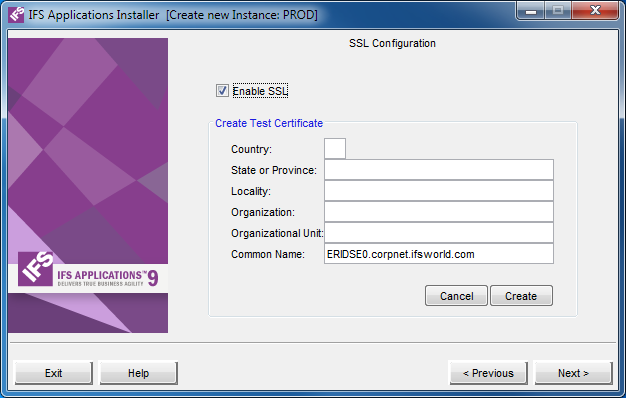Focus the Country input field
The image size is (626, 398).
335,149
